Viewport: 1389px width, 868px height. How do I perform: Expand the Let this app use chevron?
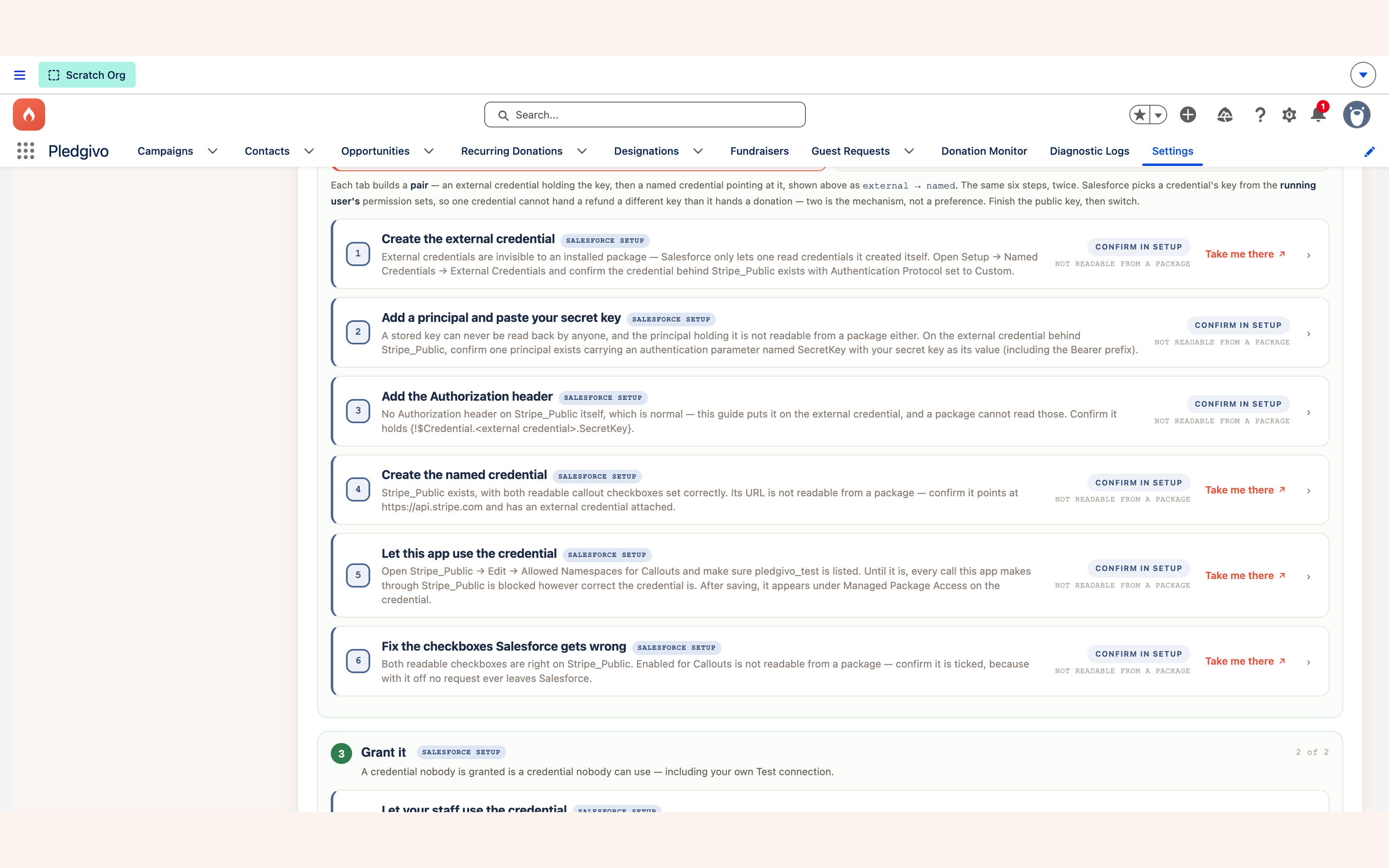(x=1308, y=576)
